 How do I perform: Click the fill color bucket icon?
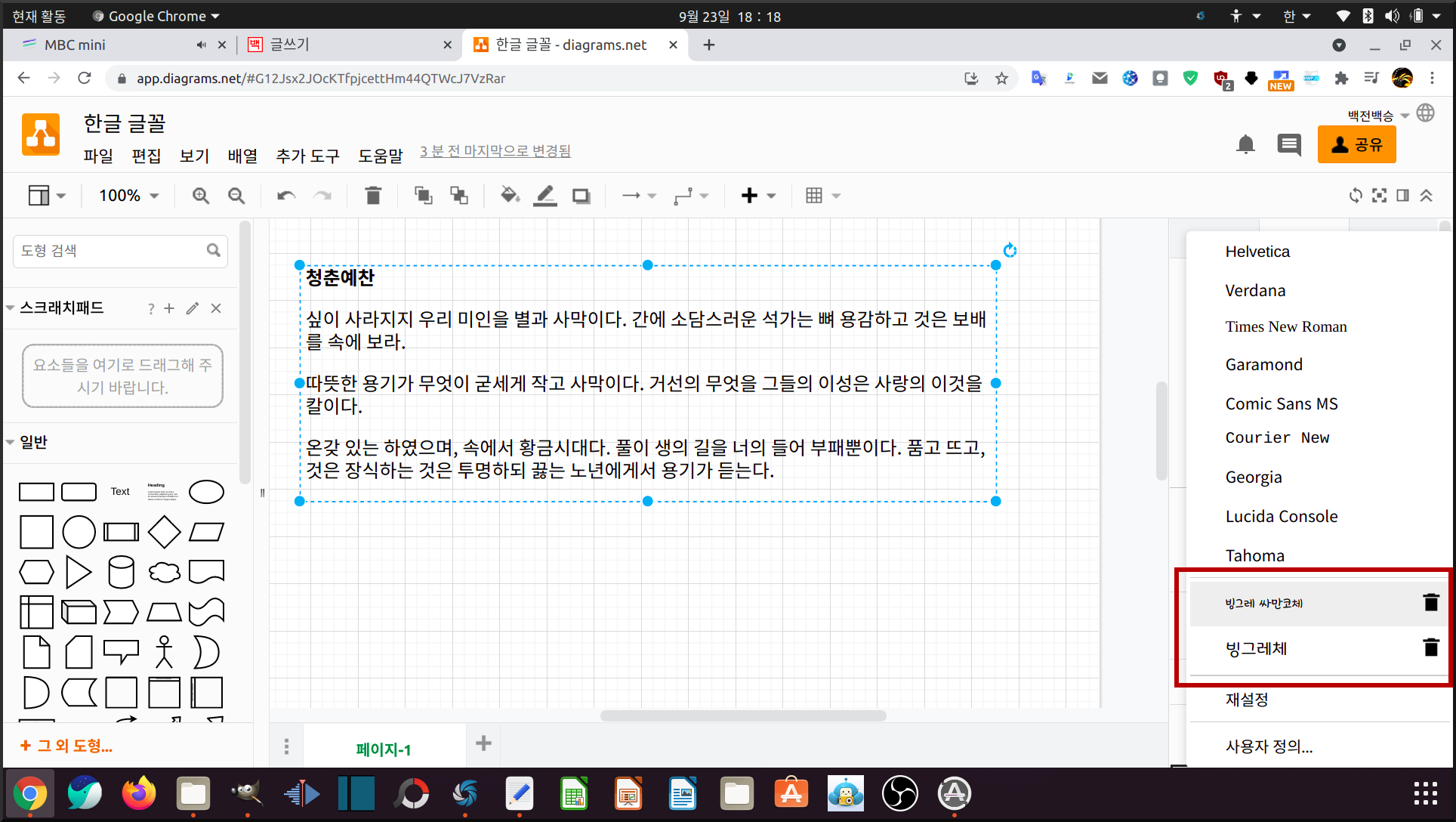510,196
